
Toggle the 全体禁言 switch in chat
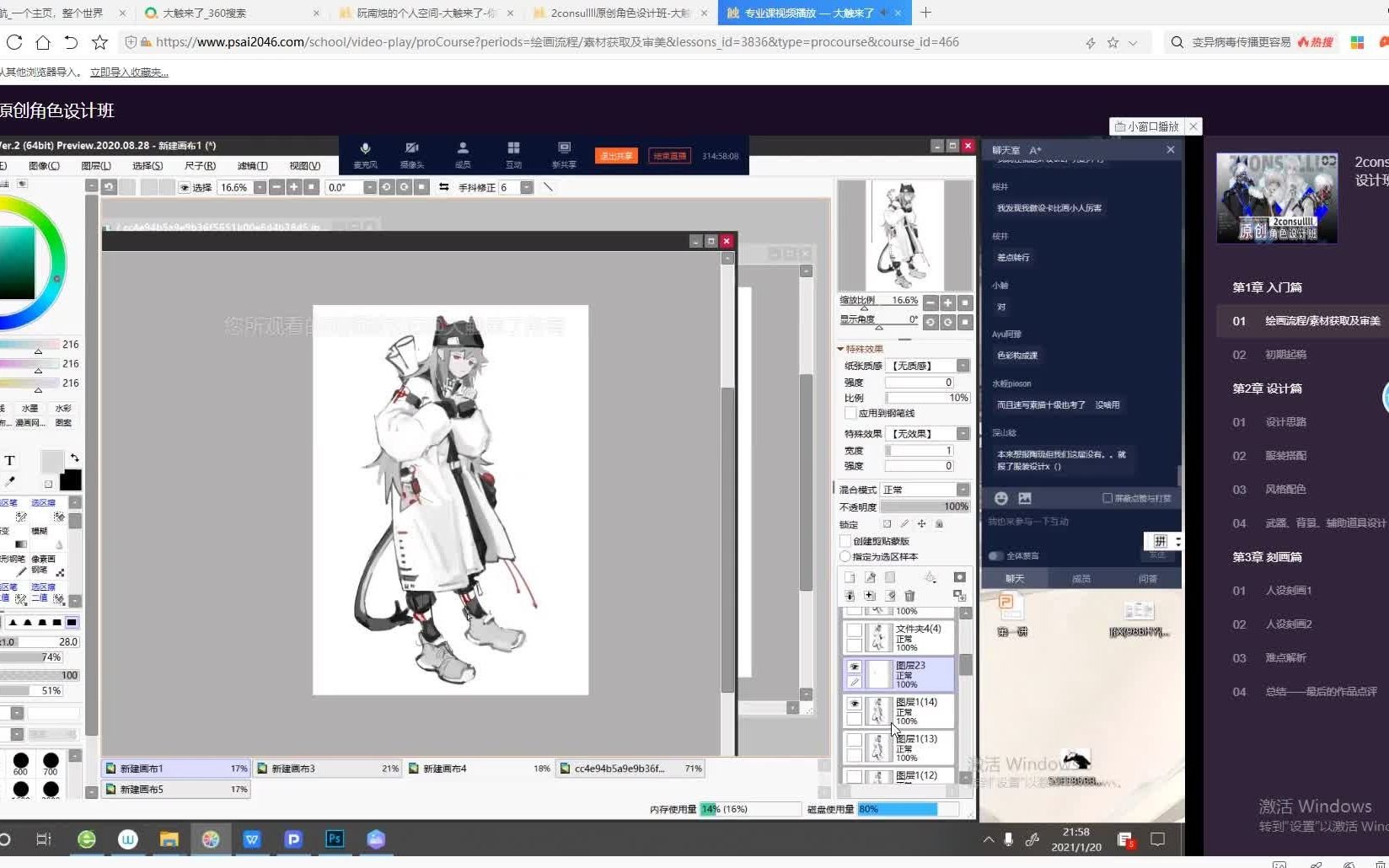pos(995,555)
